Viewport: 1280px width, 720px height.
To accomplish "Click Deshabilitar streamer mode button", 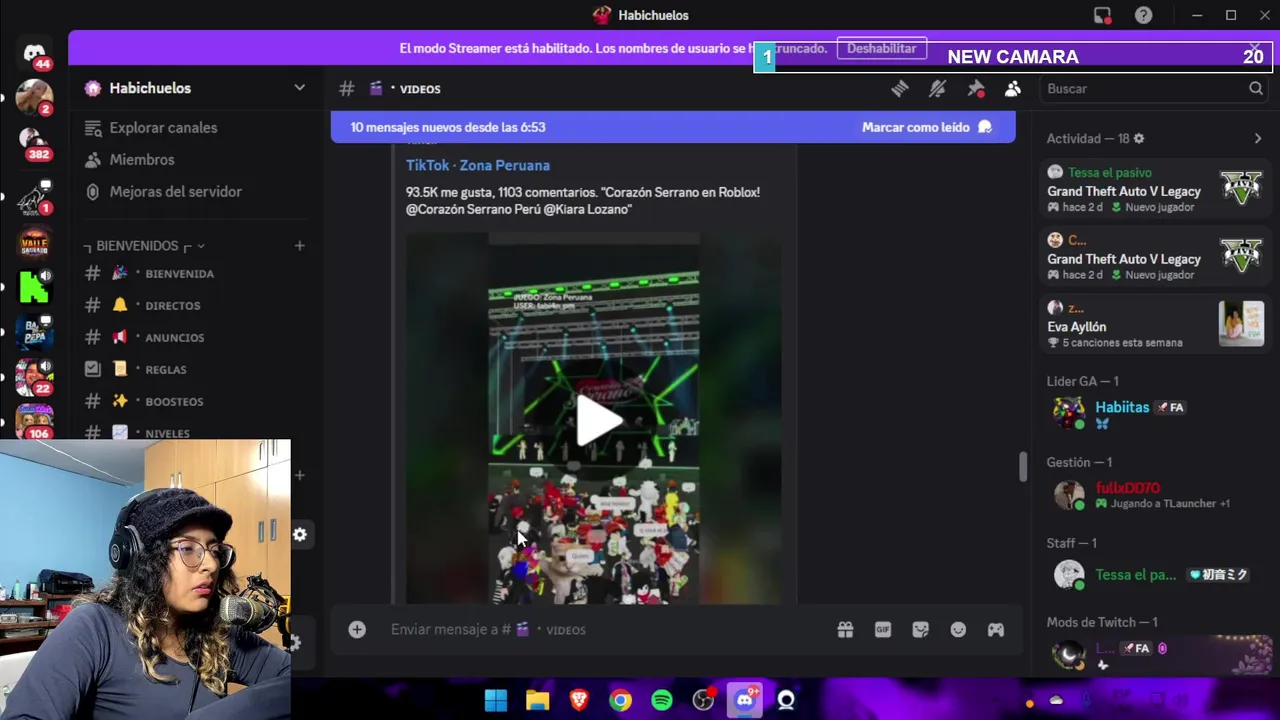I will click(x=881, y=48).
